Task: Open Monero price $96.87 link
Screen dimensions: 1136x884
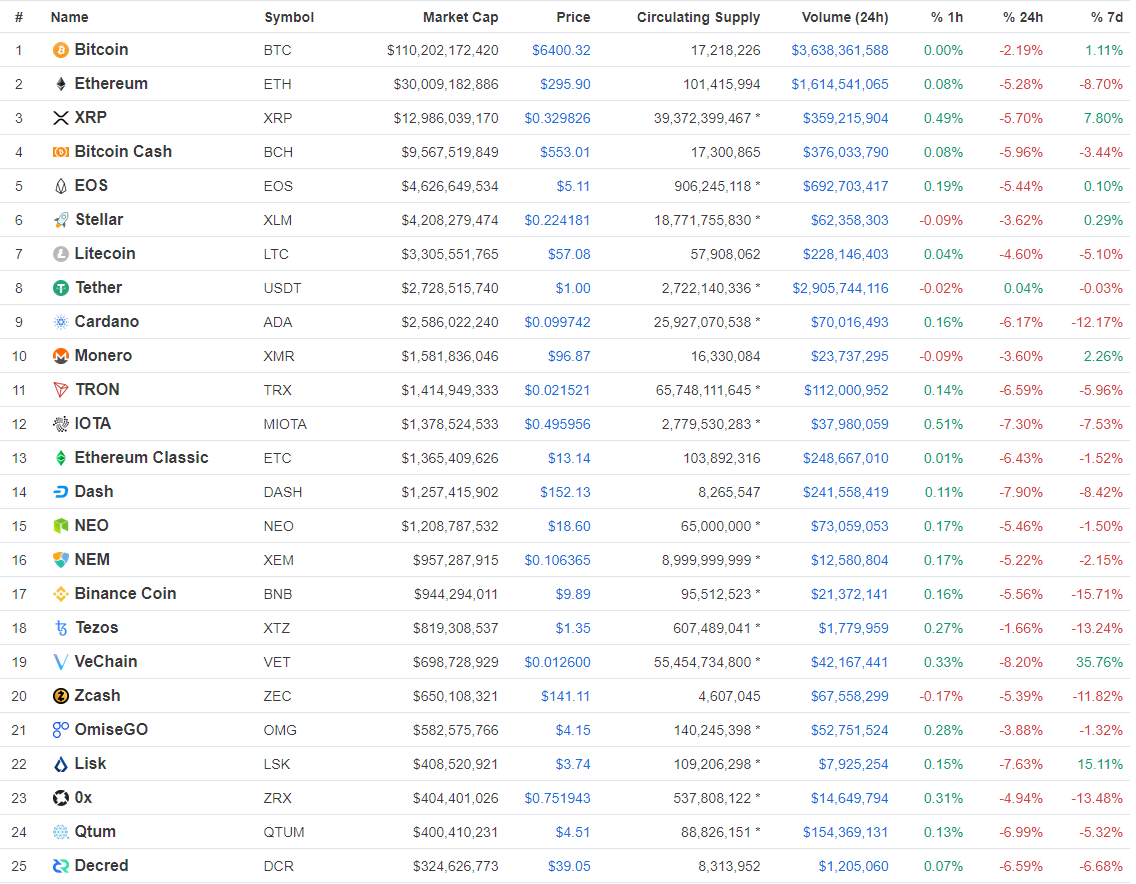Action: click(x=569, y=356)
